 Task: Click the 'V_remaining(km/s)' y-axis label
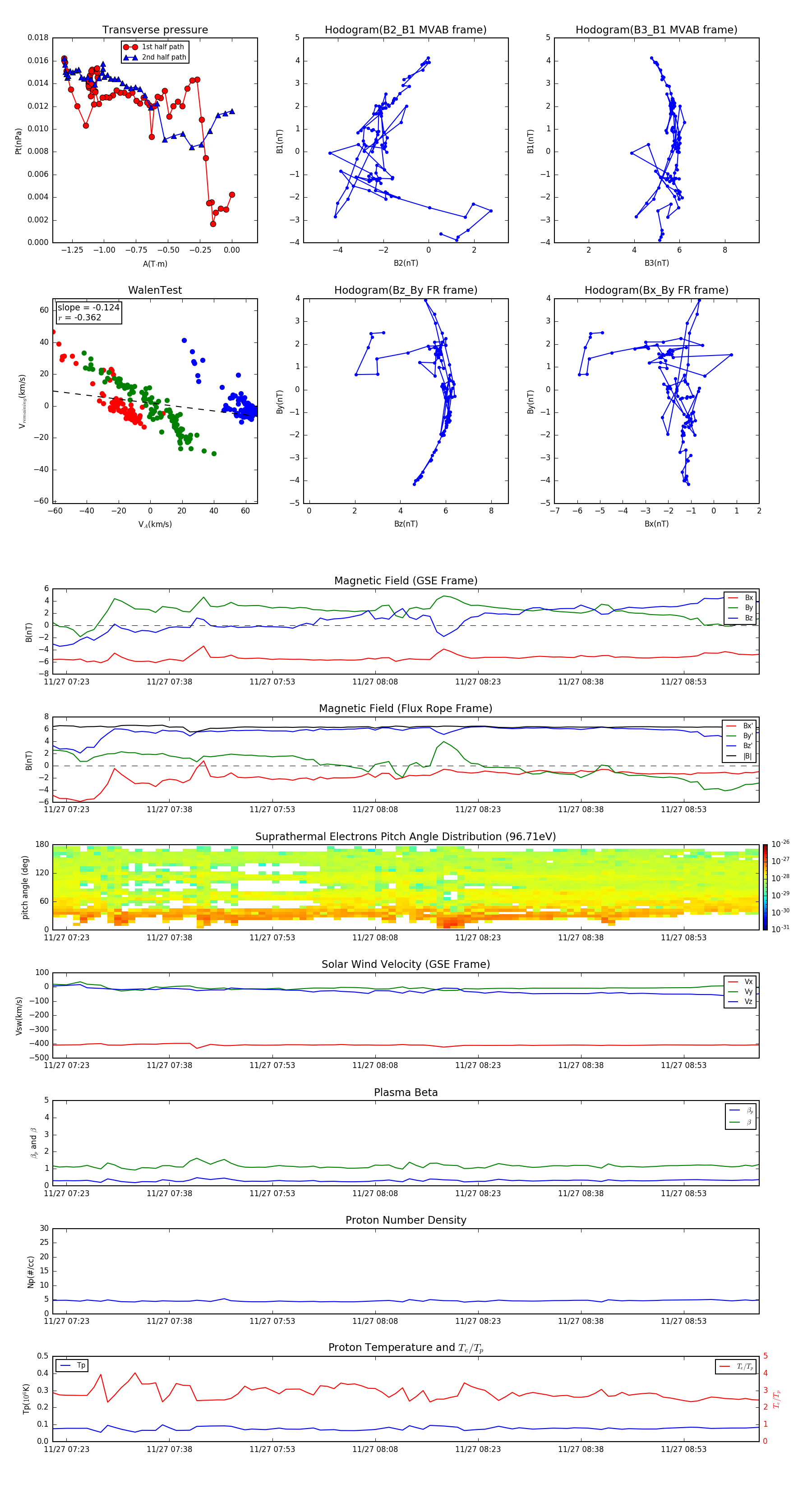23,401
